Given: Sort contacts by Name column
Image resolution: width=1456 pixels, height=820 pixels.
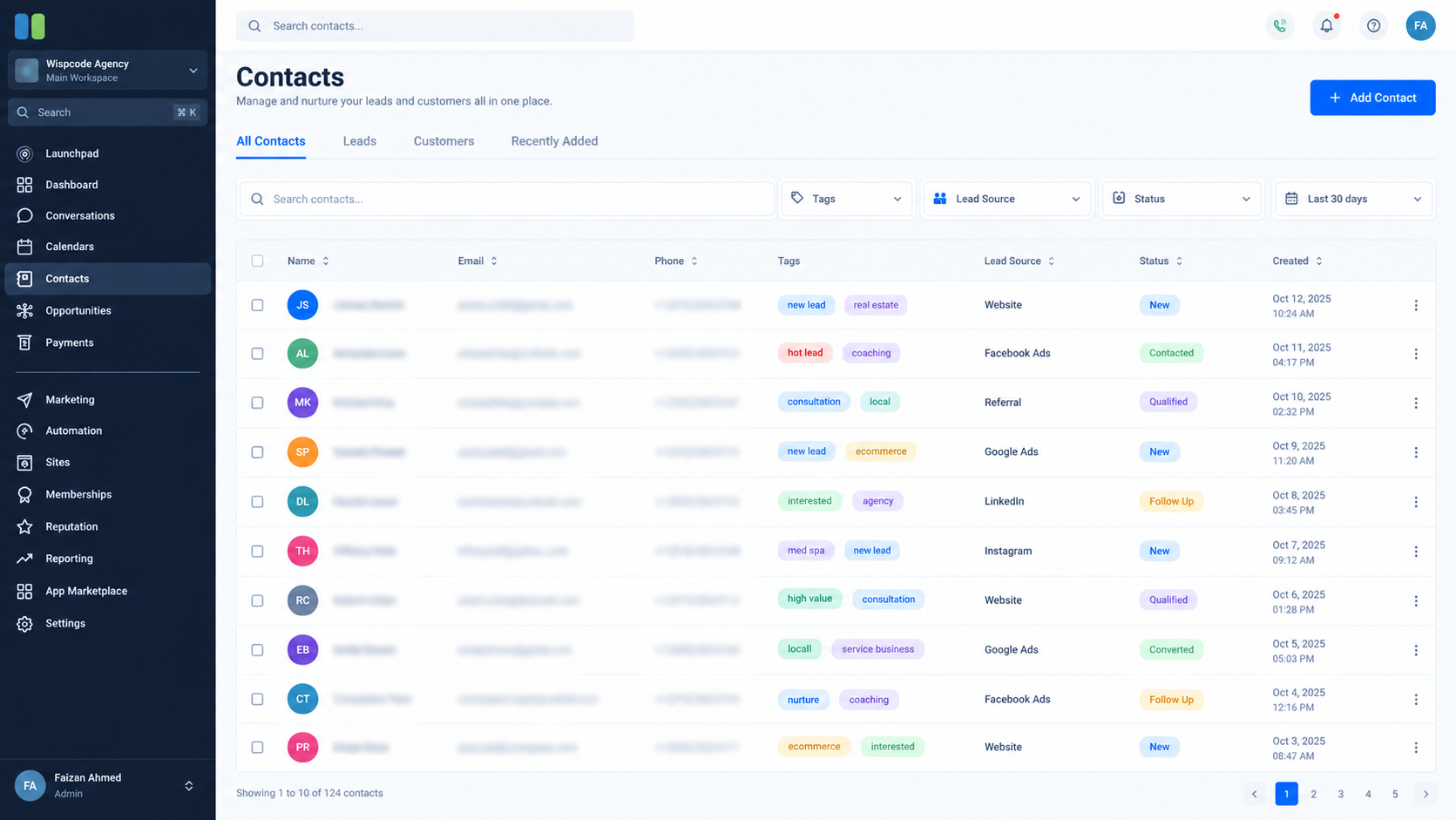Looking at the screenshot, I should [308, 261].
